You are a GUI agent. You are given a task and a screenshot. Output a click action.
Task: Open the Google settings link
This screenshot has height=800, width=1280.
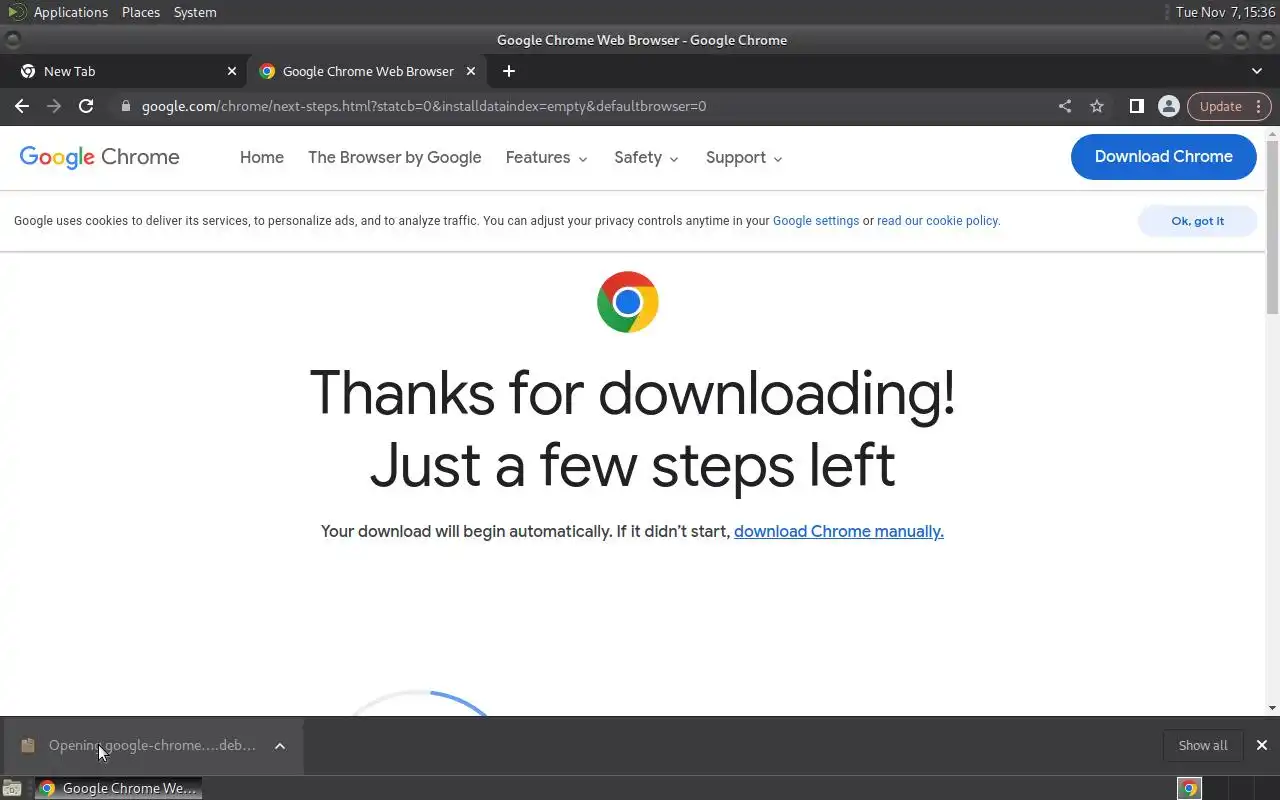pos(816,221)
